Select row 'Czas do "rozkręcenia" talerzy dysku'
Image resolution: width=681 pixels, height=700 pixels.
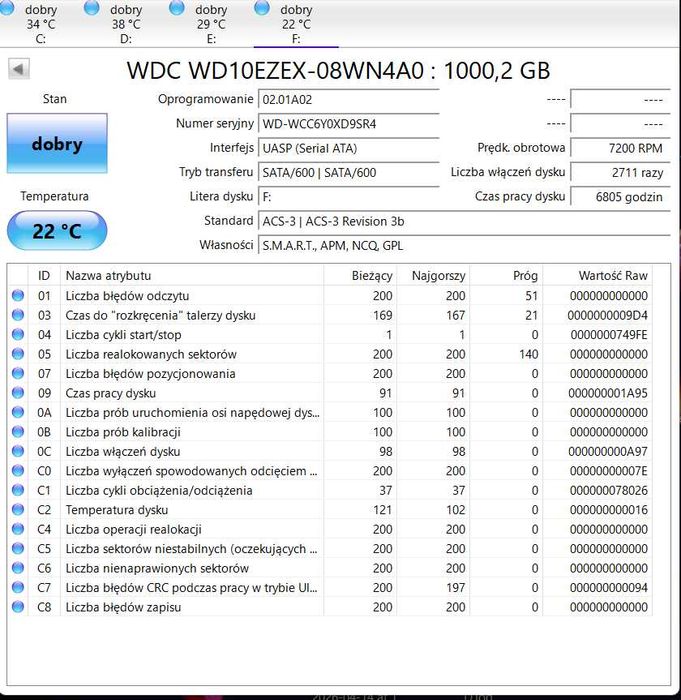[330, 315]
